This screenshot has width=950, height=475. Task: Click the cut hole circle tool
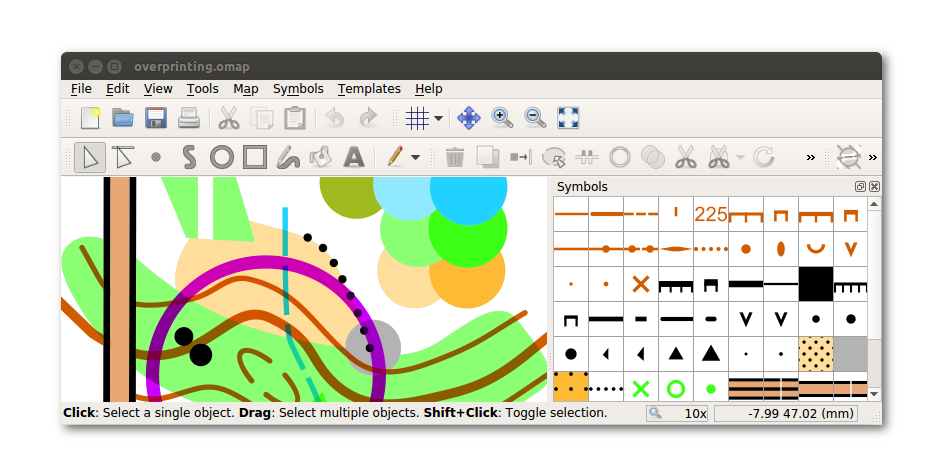click(x=620, y=158)
